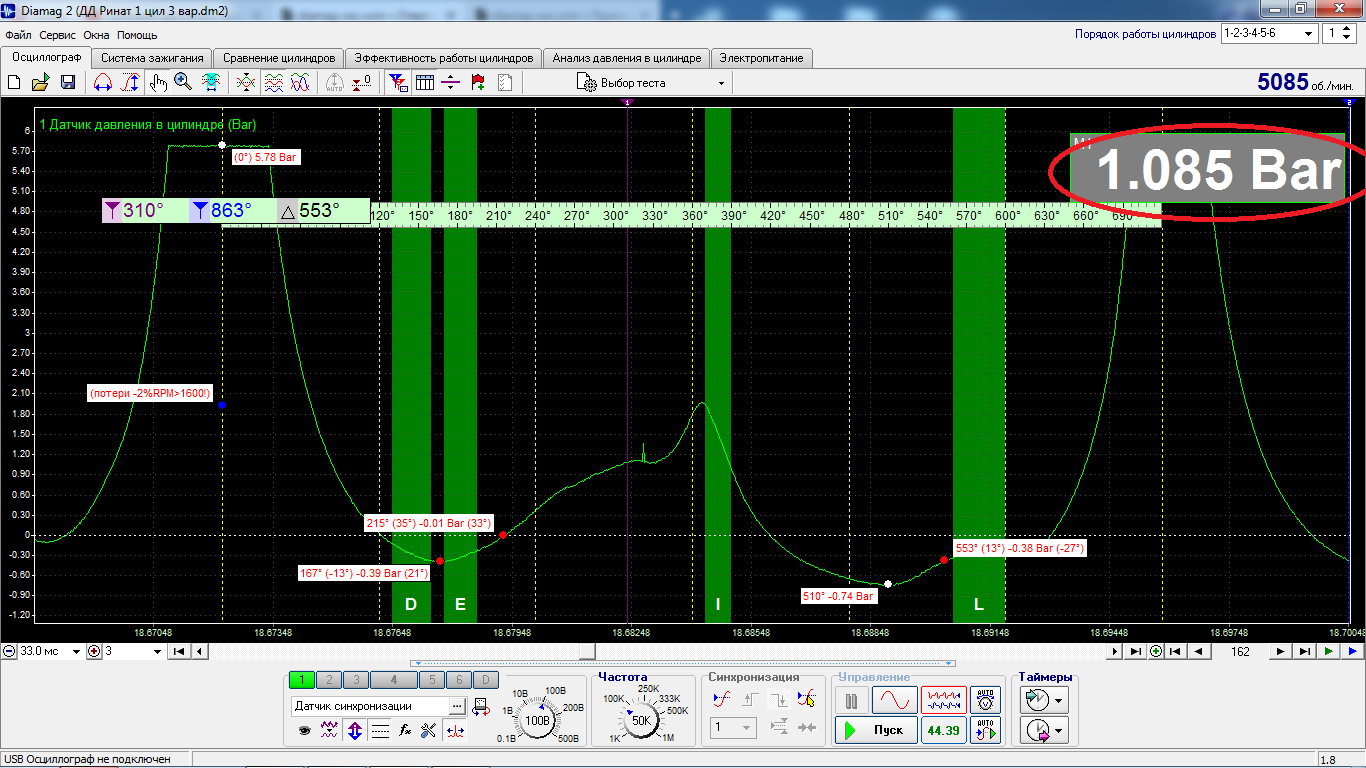This screenshot has height=768, width=1366.
Task: Create a new file with the blank page icon
Action: click(14, 83)
